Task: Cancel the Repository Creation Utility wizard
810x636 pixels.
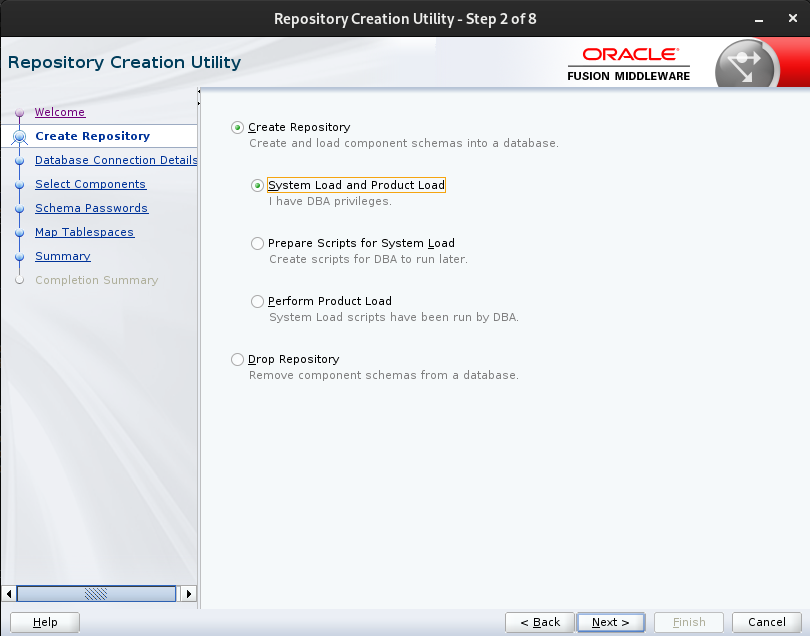Action: pyautogui.click(x=767, y=622)
